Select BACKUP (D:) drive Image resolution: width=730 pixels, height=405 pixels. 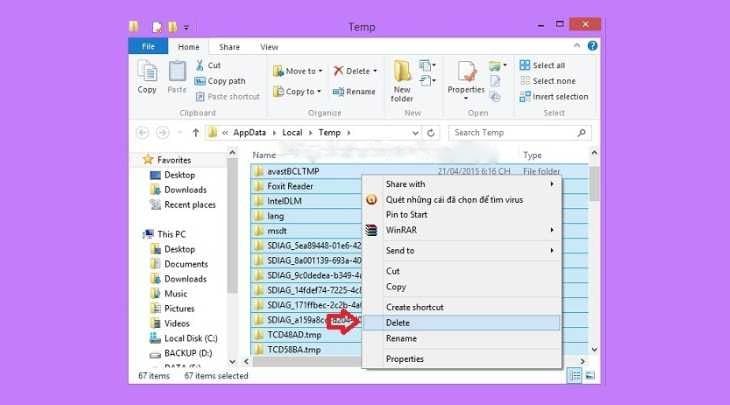point(188,353)
